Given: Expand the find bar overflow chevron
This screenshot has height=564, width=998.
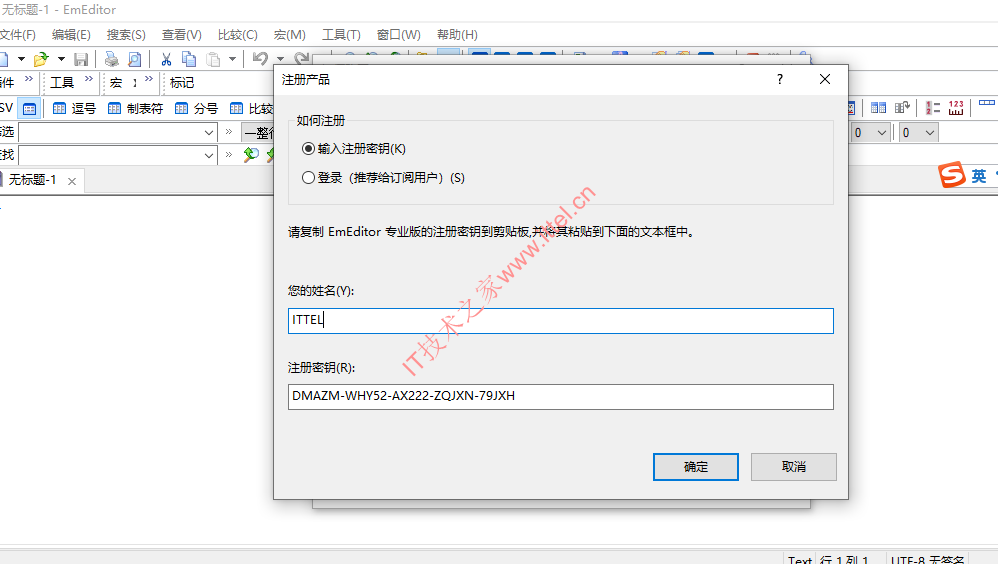Looking at the screenshot, I should coord(229,154).
